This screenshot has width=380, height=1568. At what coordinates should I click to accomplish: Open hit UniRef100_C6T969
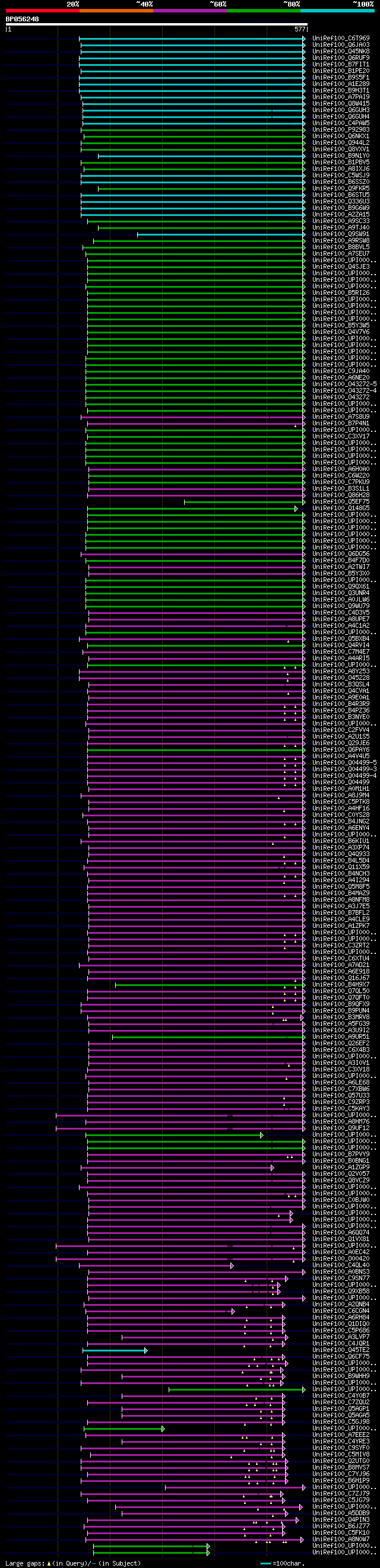tap(341, 39)
